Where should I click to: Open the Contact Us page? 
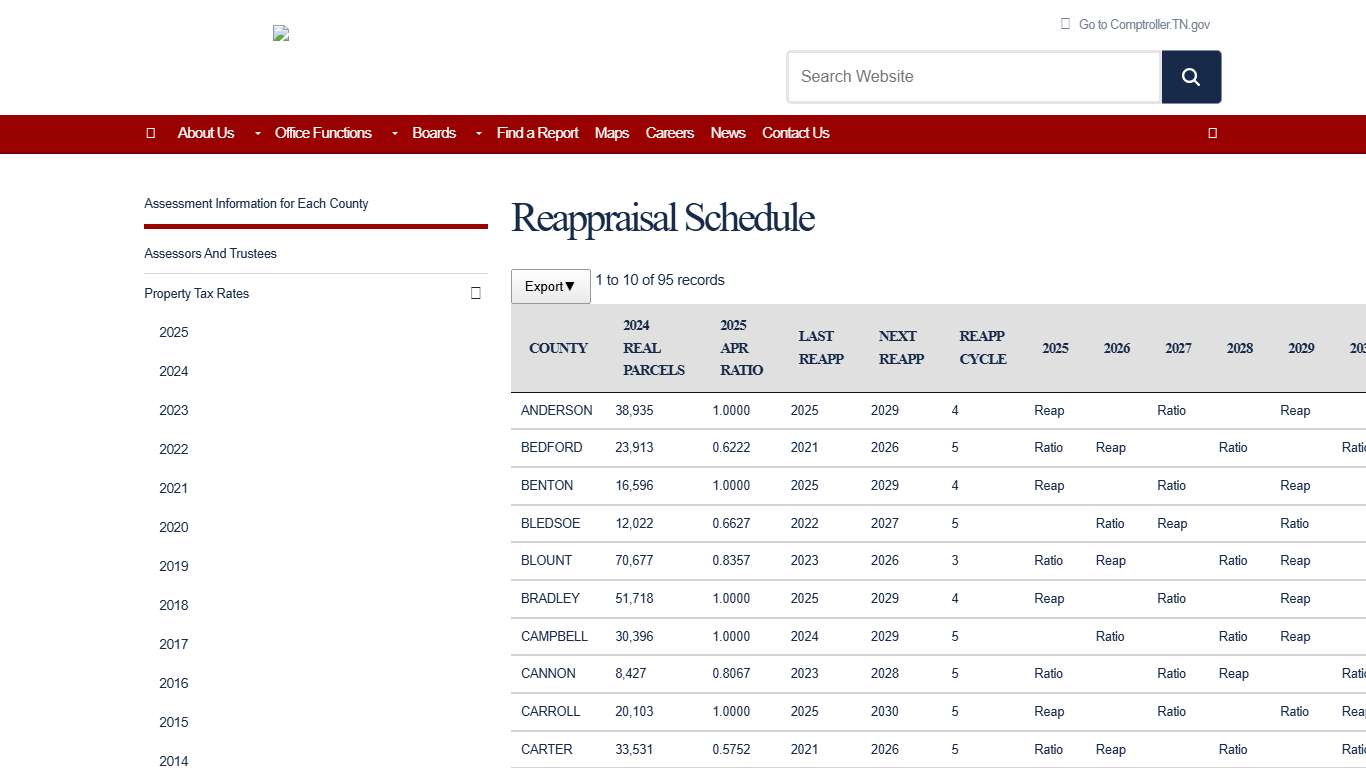coord(795,133)
